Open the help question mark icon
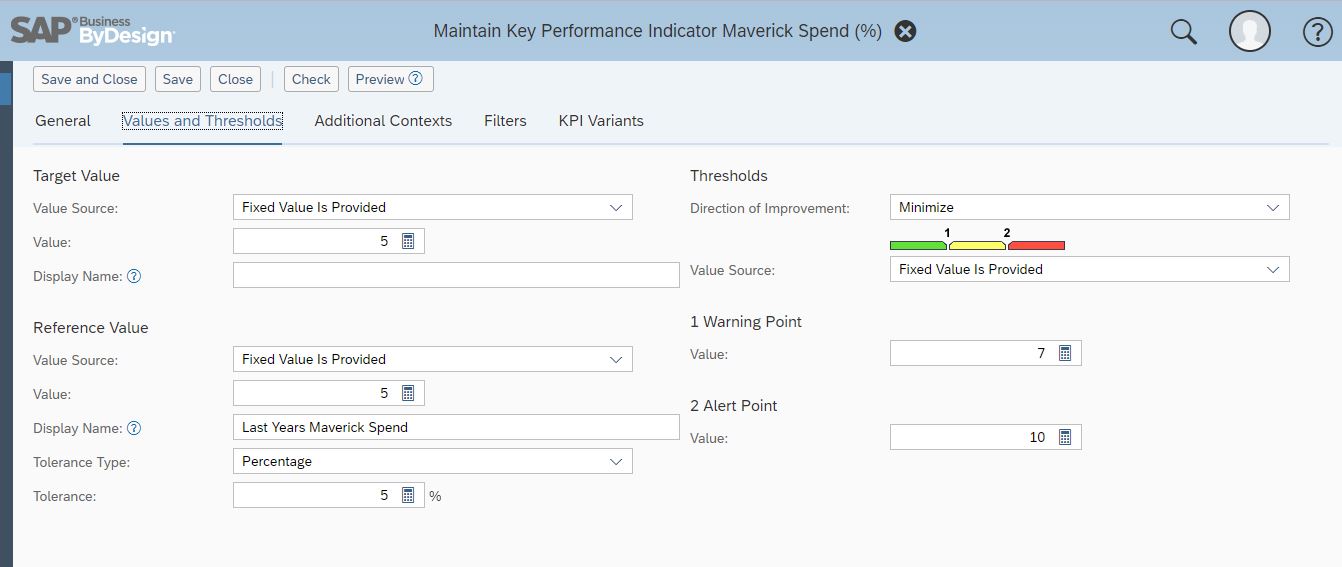Image resolution: width=1342 pixels, height=567 pixels. (1318, 32)
